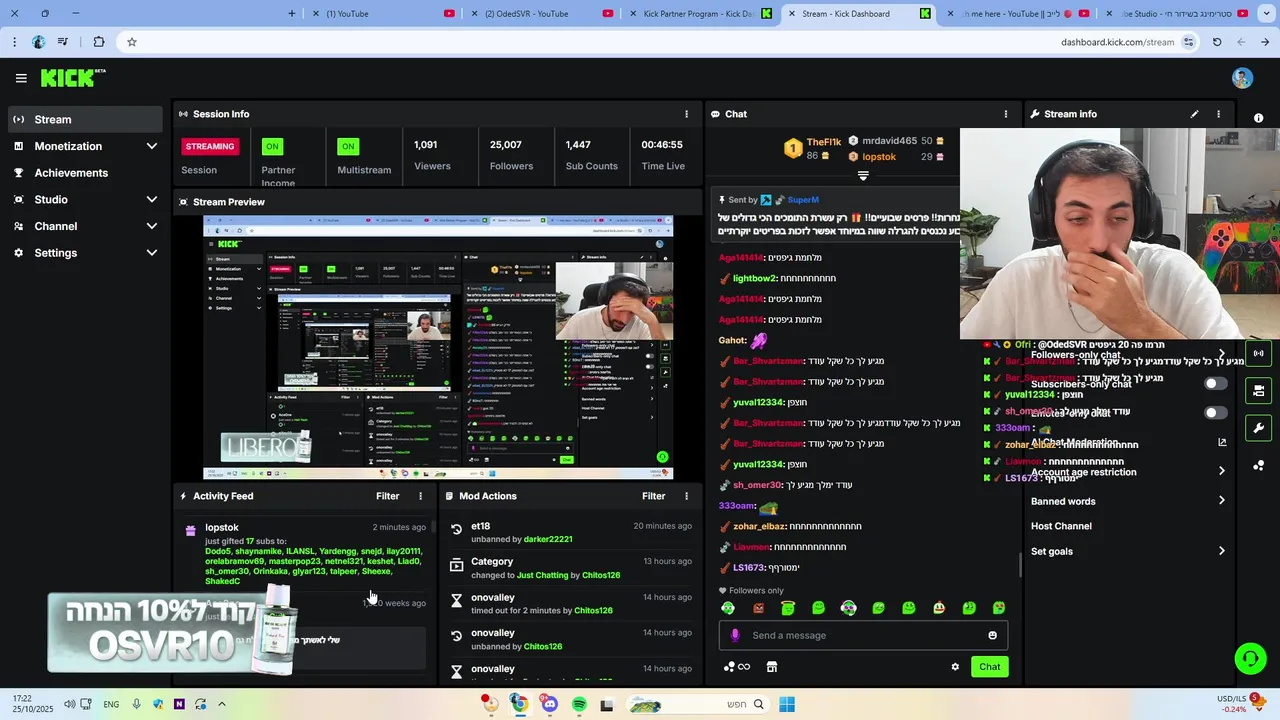1280x720 pixels.
Task: Select the camera icon in right sidebar
Action: 1258,391
